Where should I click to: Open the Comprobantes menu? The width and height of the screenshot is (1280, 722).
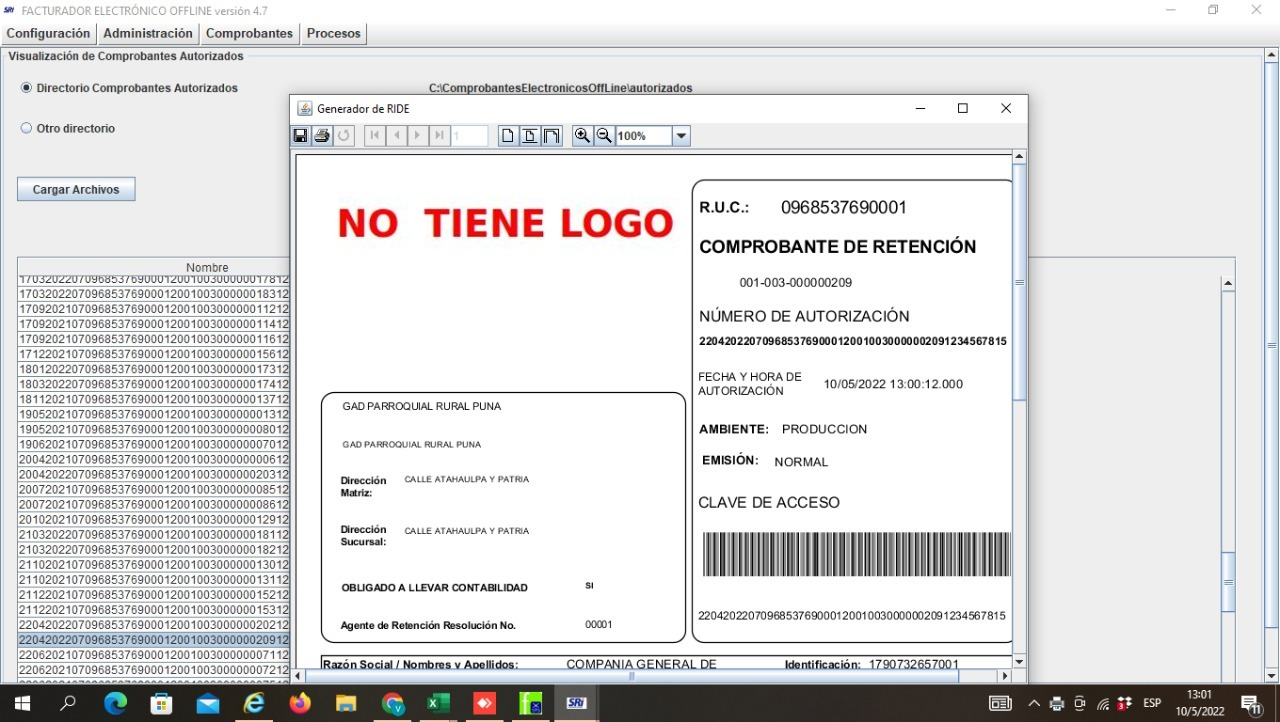click(249, 34)
